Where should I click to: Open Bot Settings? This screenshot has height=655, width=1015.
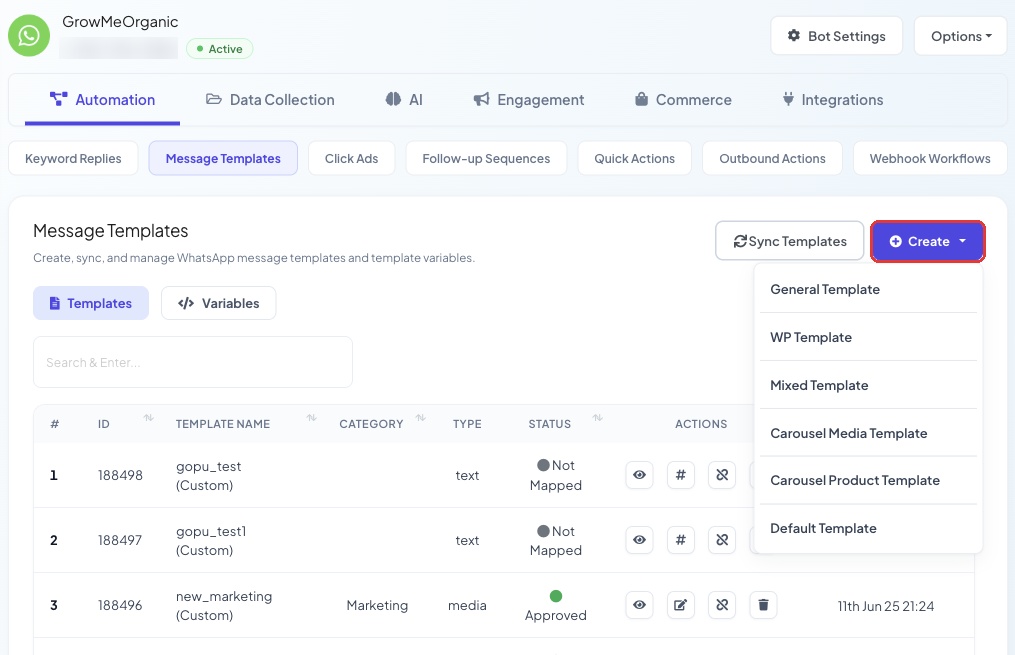tap(836, 36)
